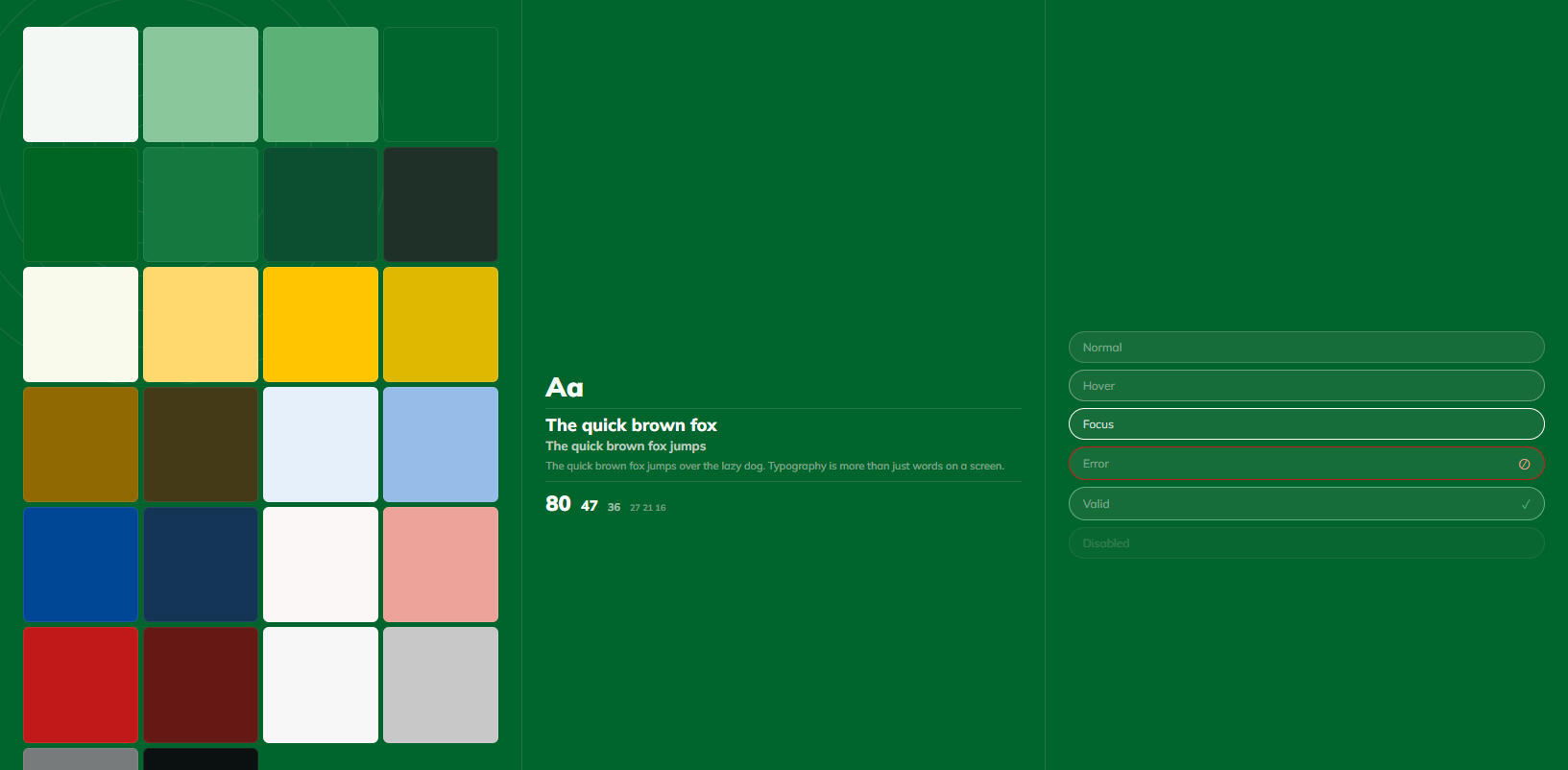
Task: Click the checkmark icon in the Valid field
Action: click(x=1526, y=504)
